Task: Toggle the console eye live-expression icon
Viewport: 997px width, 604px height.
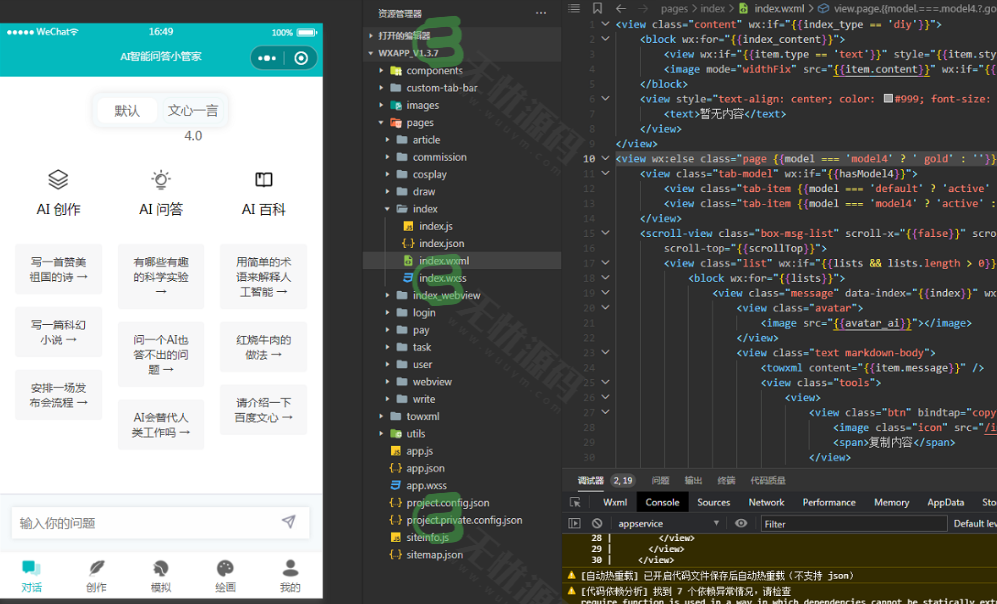Action: pyautogui.click(x=741, y=523)
